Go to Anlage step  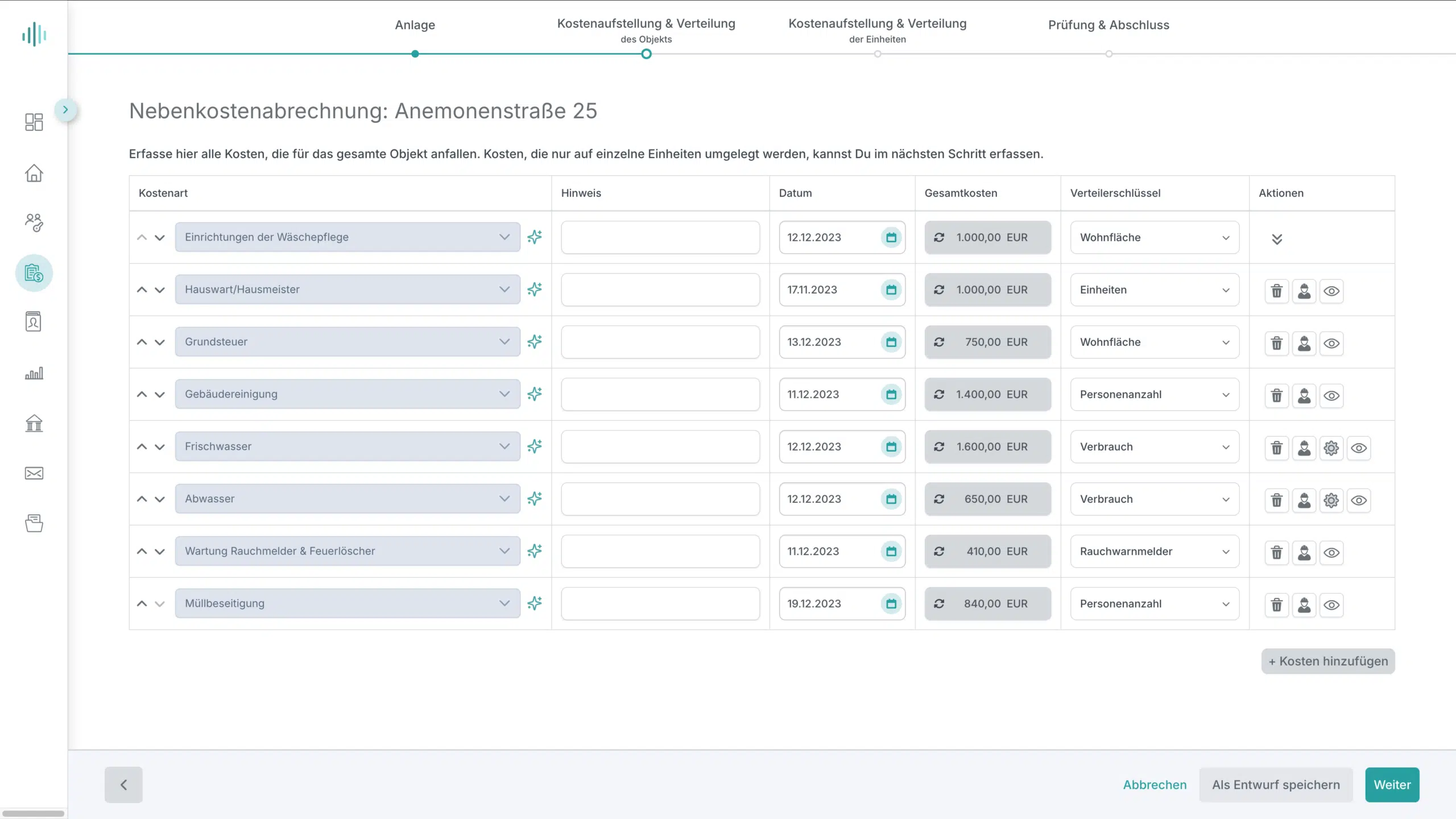click(415, 25)
